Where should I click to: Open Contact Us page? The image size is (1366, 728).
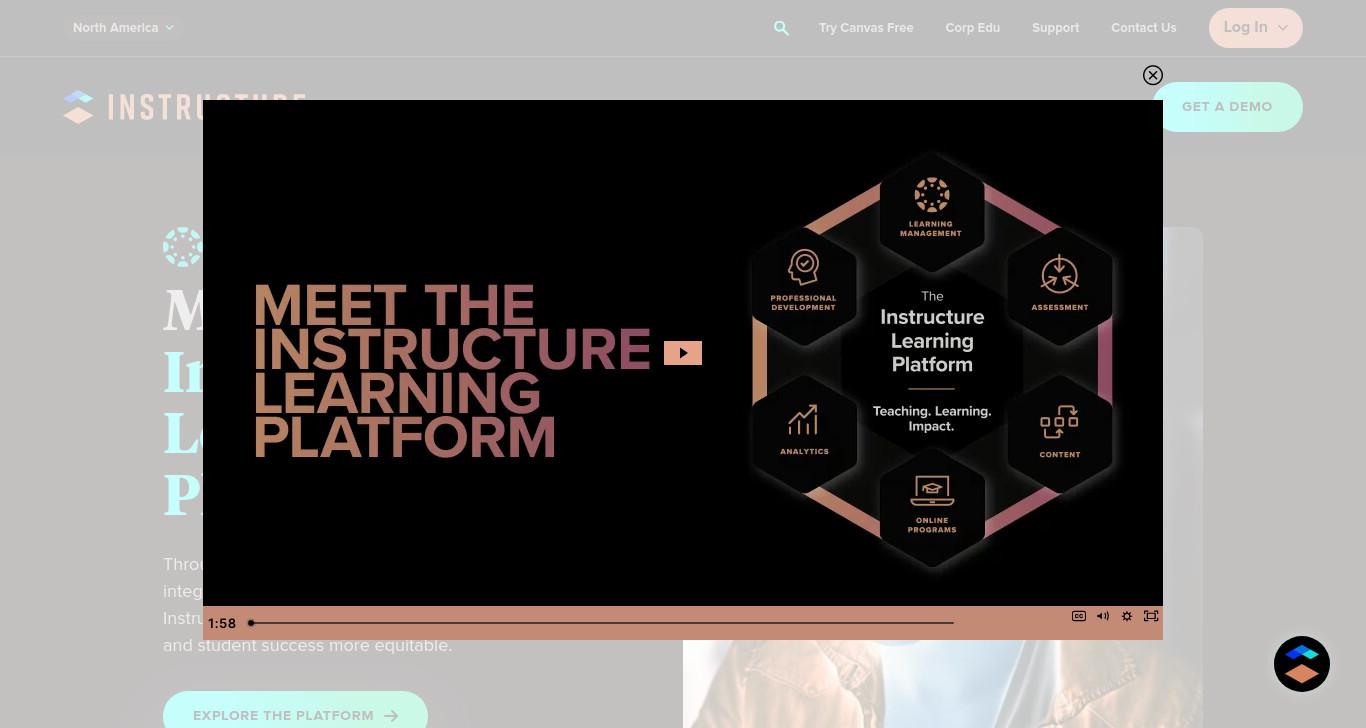[1143, 28]
